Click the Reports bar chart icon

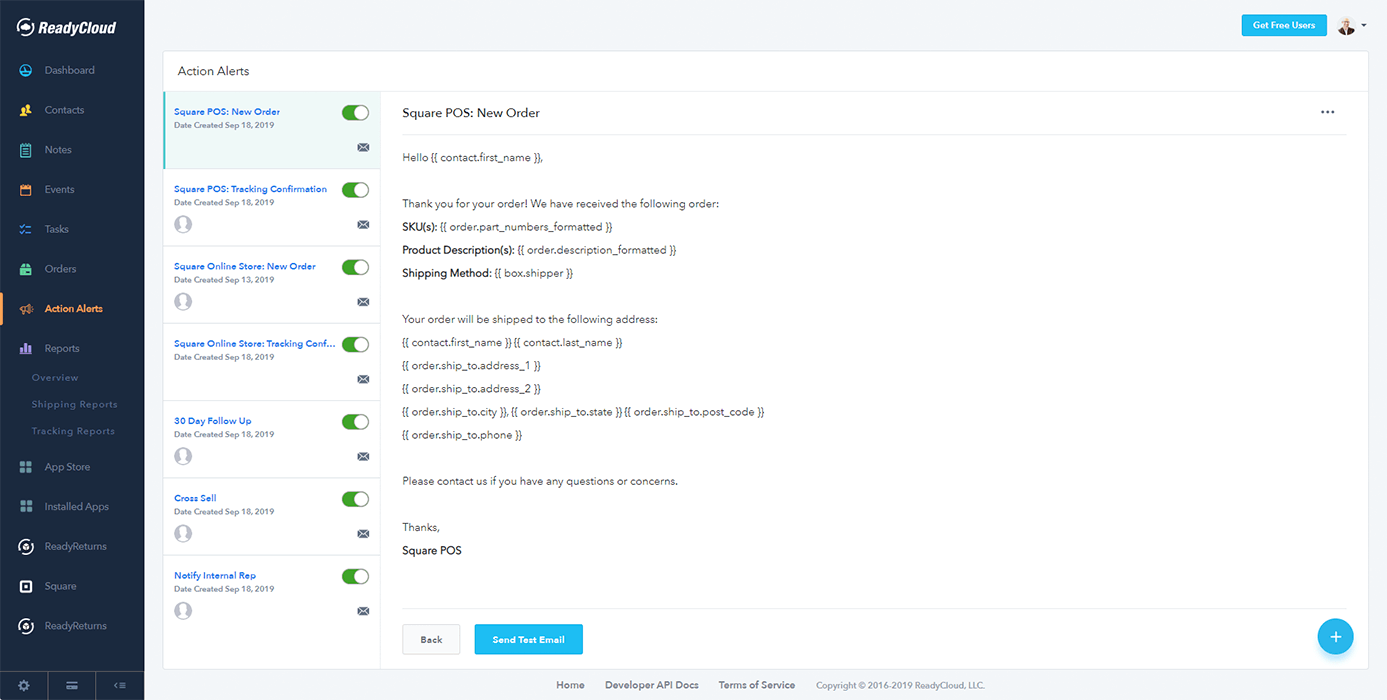coord(26,349)
